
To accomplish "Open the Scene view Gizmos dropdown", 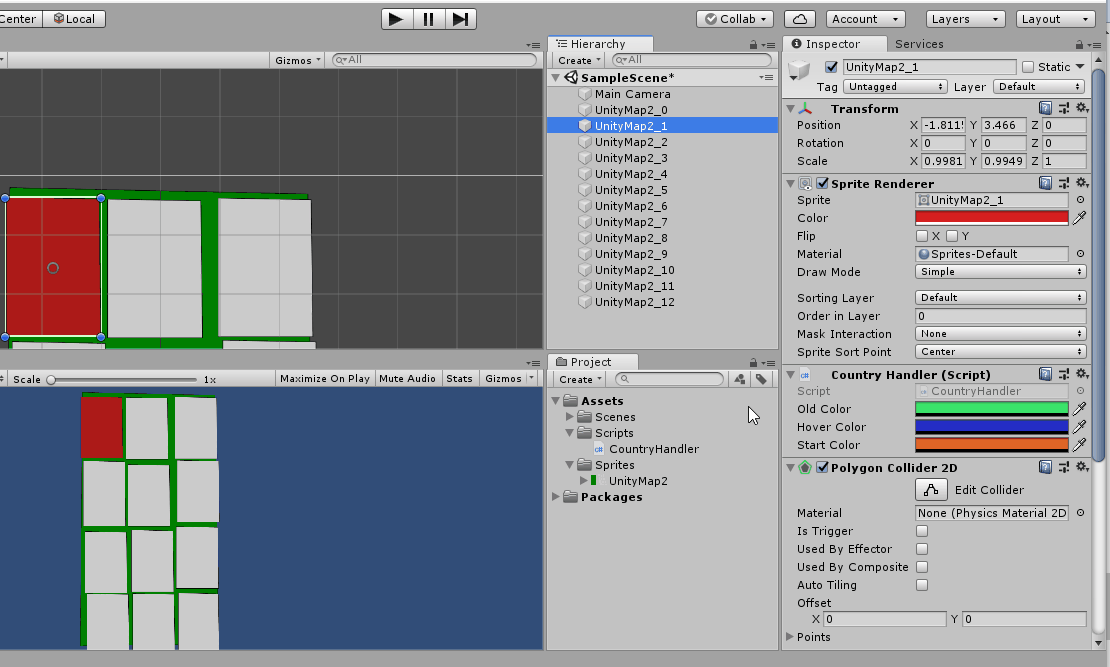I will pos(297,60).
